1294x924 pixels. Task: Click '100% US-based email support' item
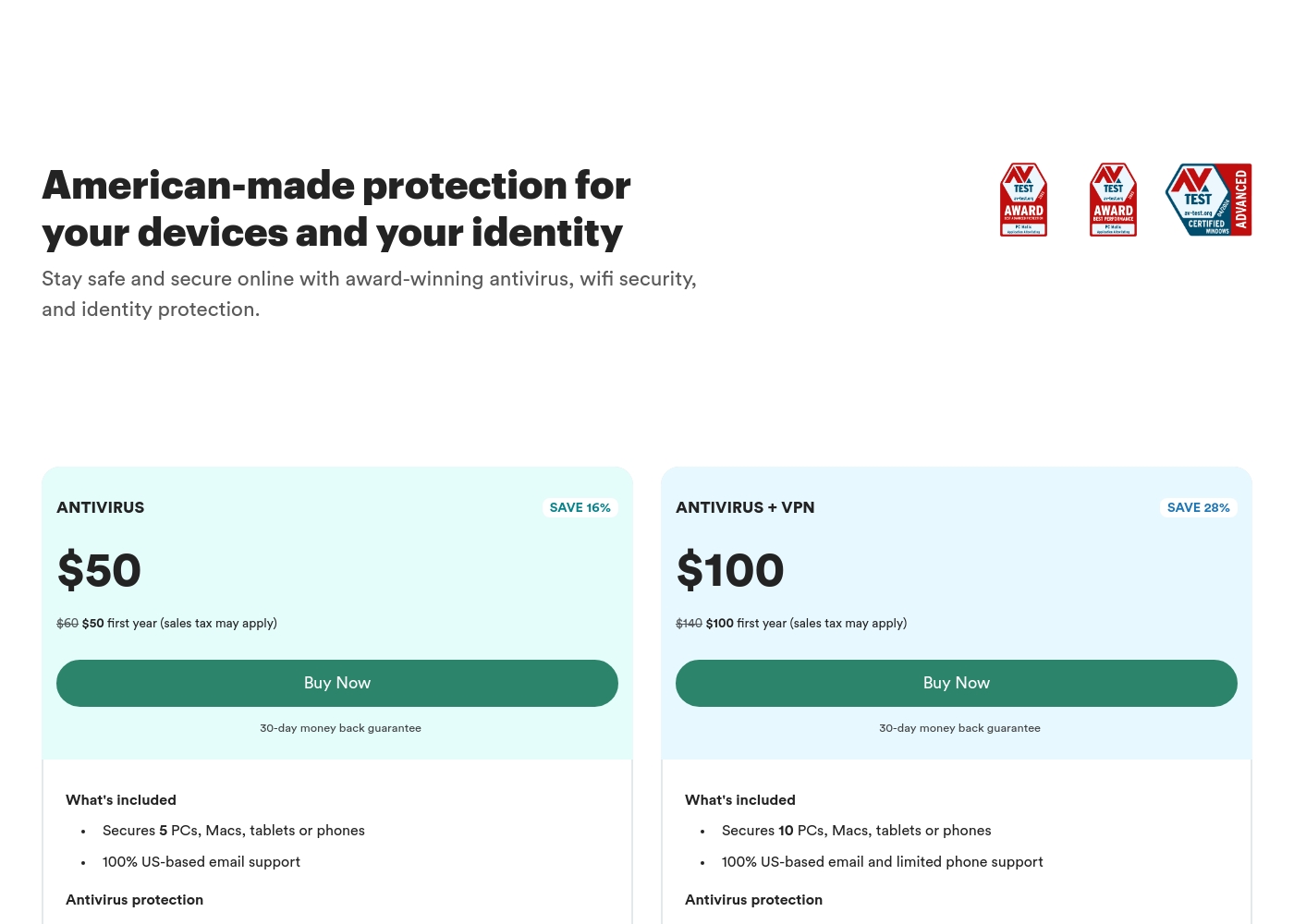pos(201,862)
